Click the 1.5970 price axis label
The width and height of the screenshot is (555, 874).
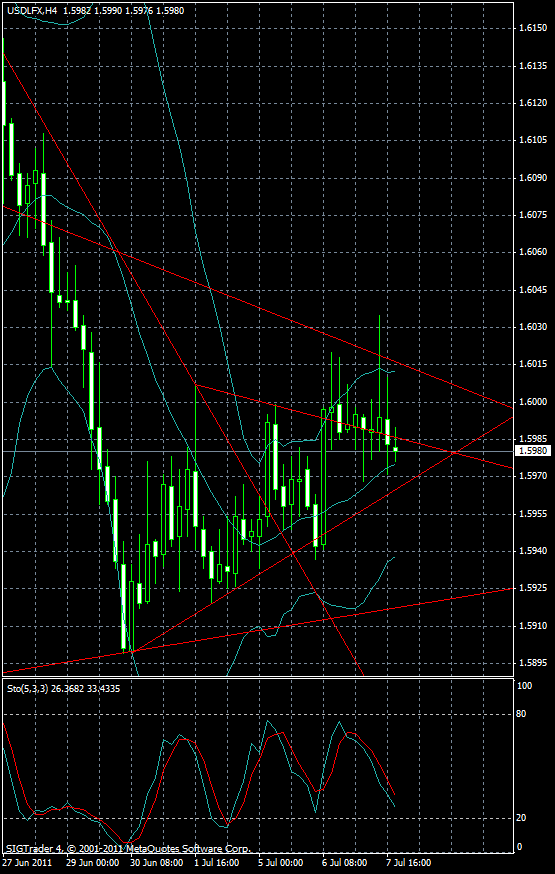pos(531,476)
